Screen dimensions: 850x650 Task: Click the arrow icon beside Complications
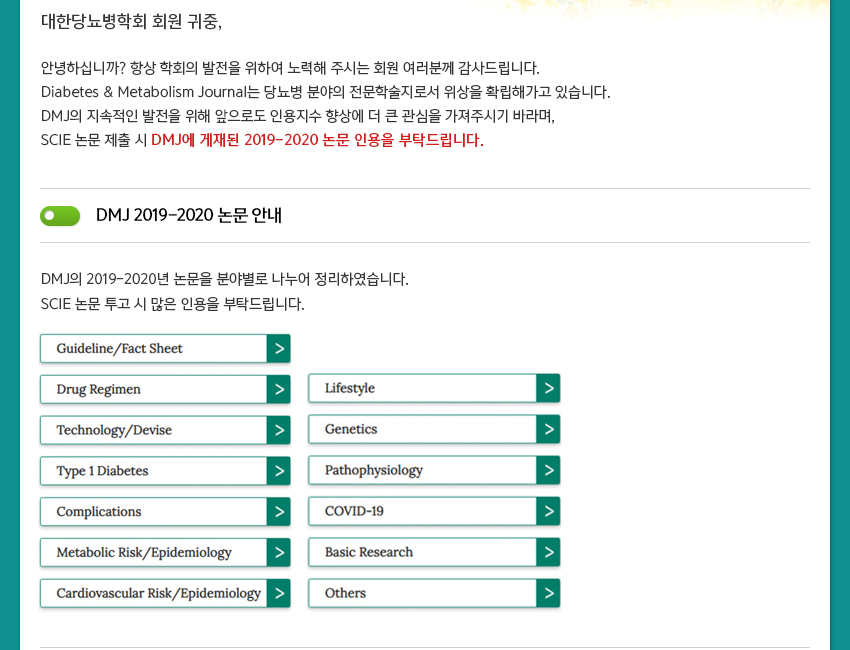pyautogui.click(x=279, y=512)
